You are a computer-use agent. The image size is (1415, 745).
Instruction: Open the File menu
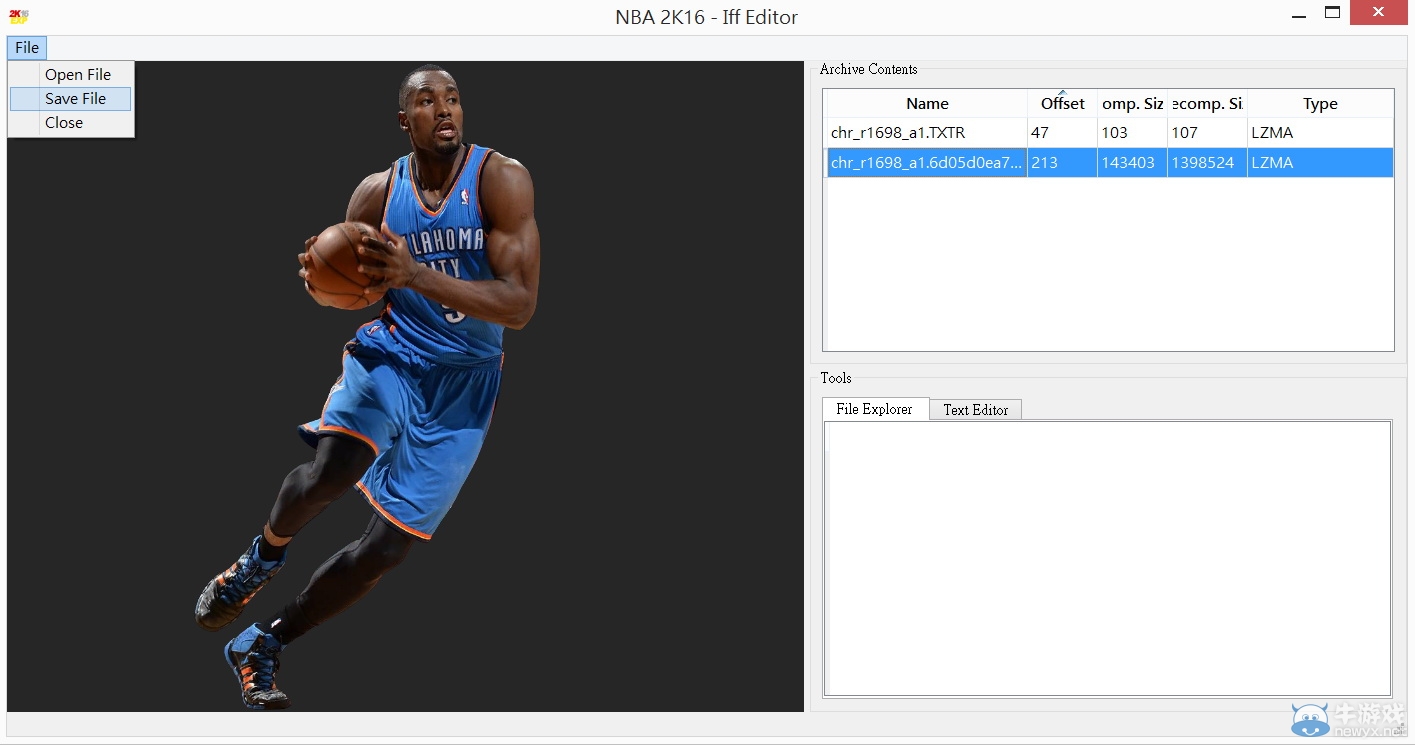point(27,48)
